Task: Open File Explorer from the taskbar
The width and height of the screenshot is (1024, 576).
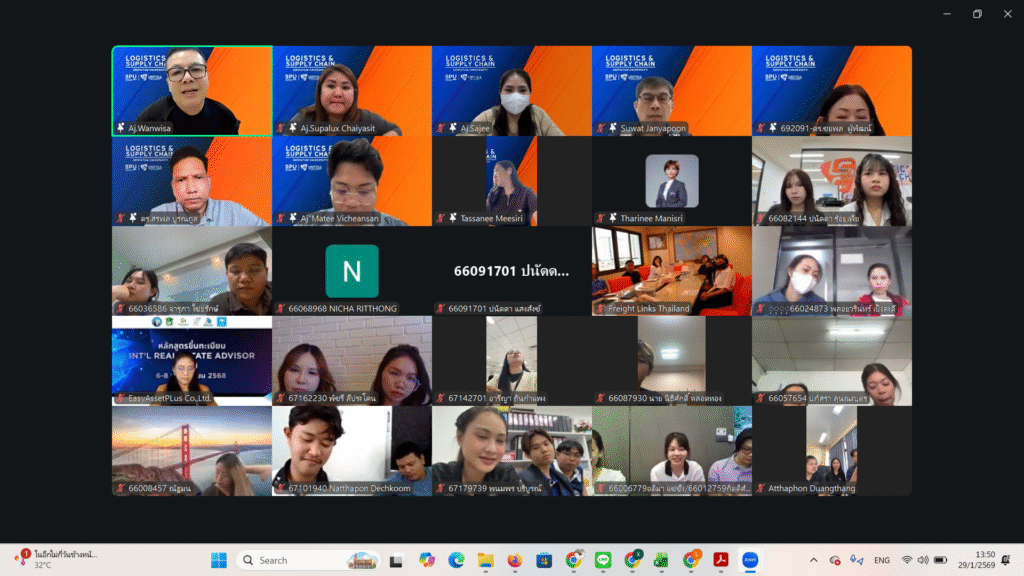Action: [485, 560]
